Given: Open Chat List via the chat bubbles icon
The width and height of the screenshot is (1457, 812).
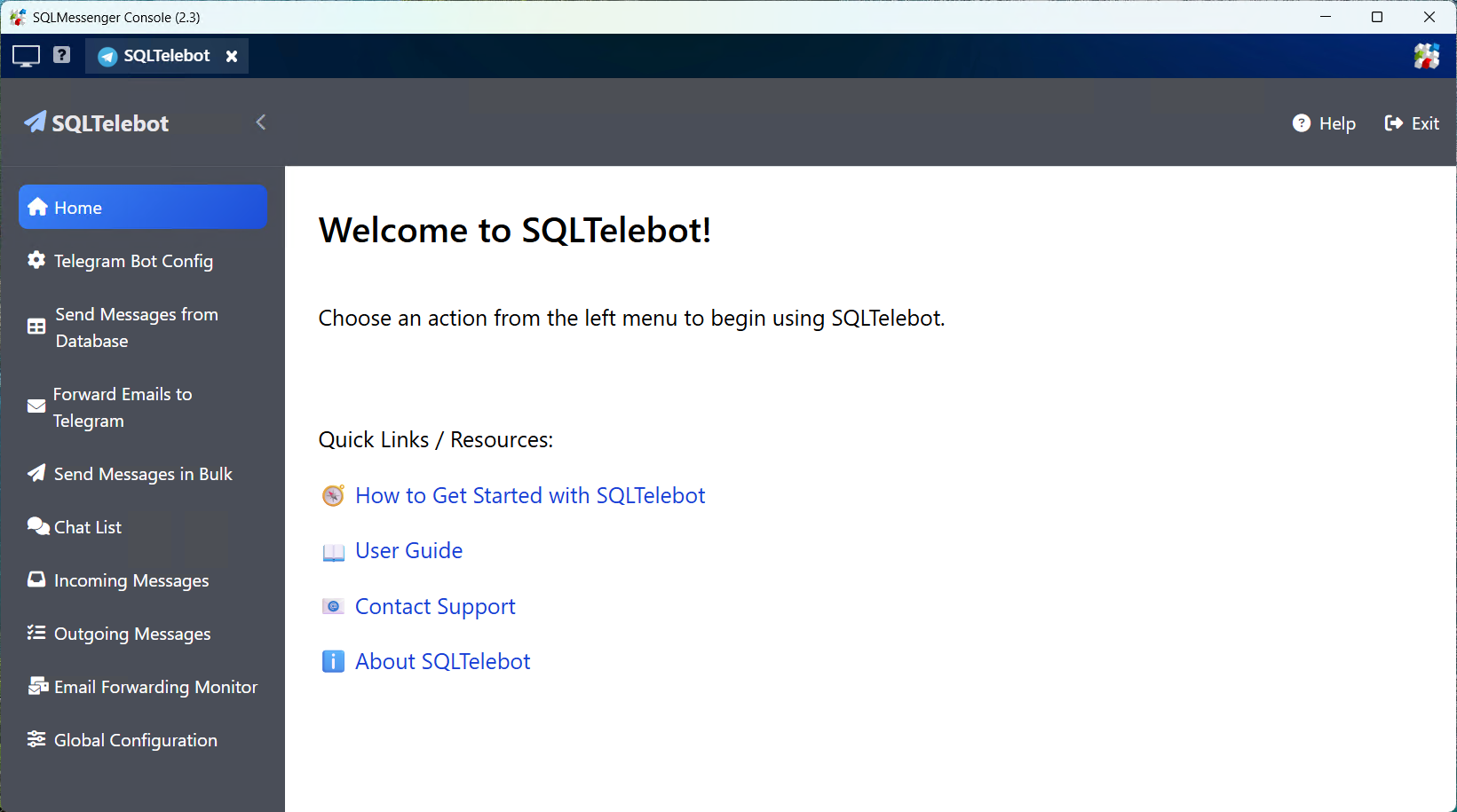Looking at the screenshot, I should point(37,525).
